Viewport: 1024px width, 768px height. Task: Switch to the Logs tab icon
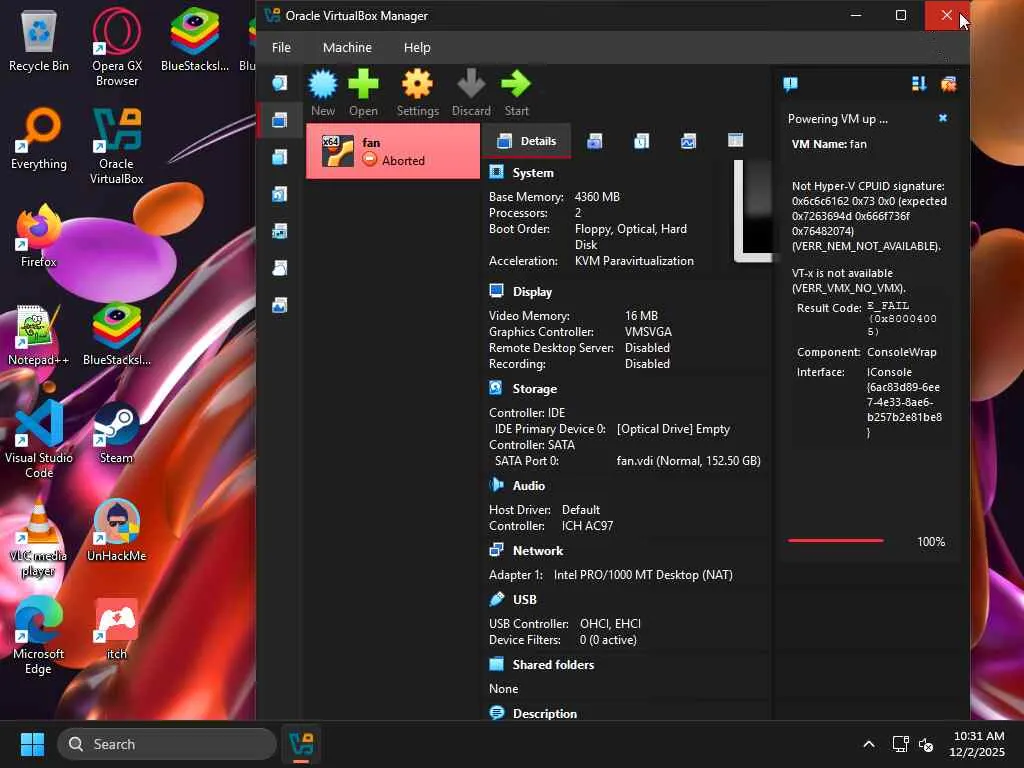click(641, 141)
